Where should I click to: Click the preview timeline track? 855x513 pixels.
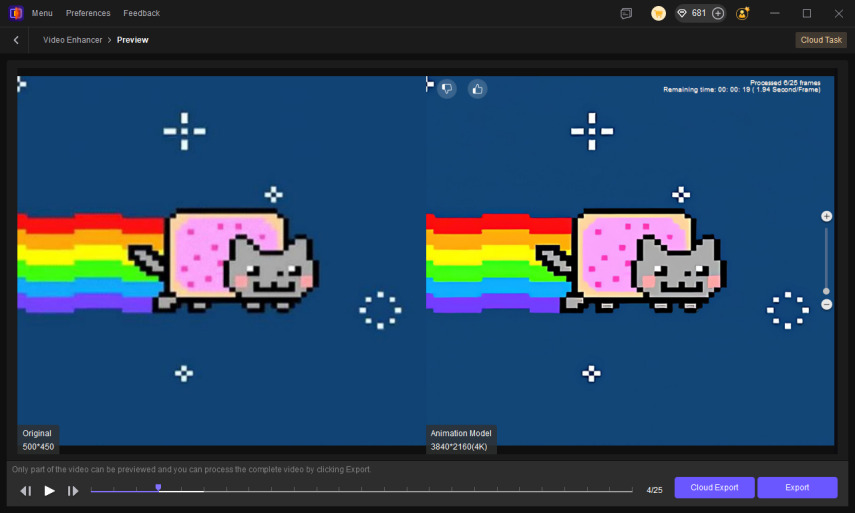362,491
